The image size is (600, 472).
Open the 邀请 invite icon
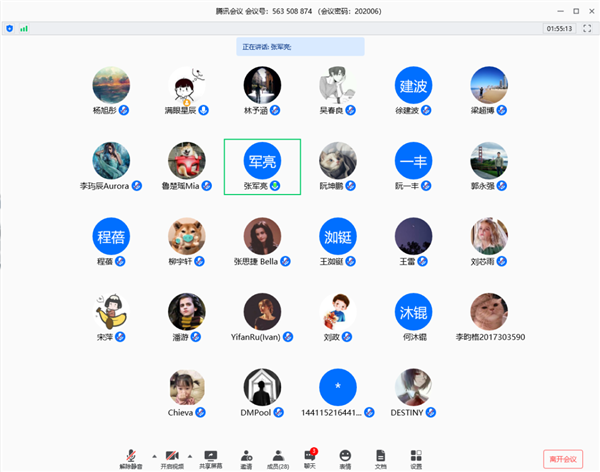coord(246,457)
